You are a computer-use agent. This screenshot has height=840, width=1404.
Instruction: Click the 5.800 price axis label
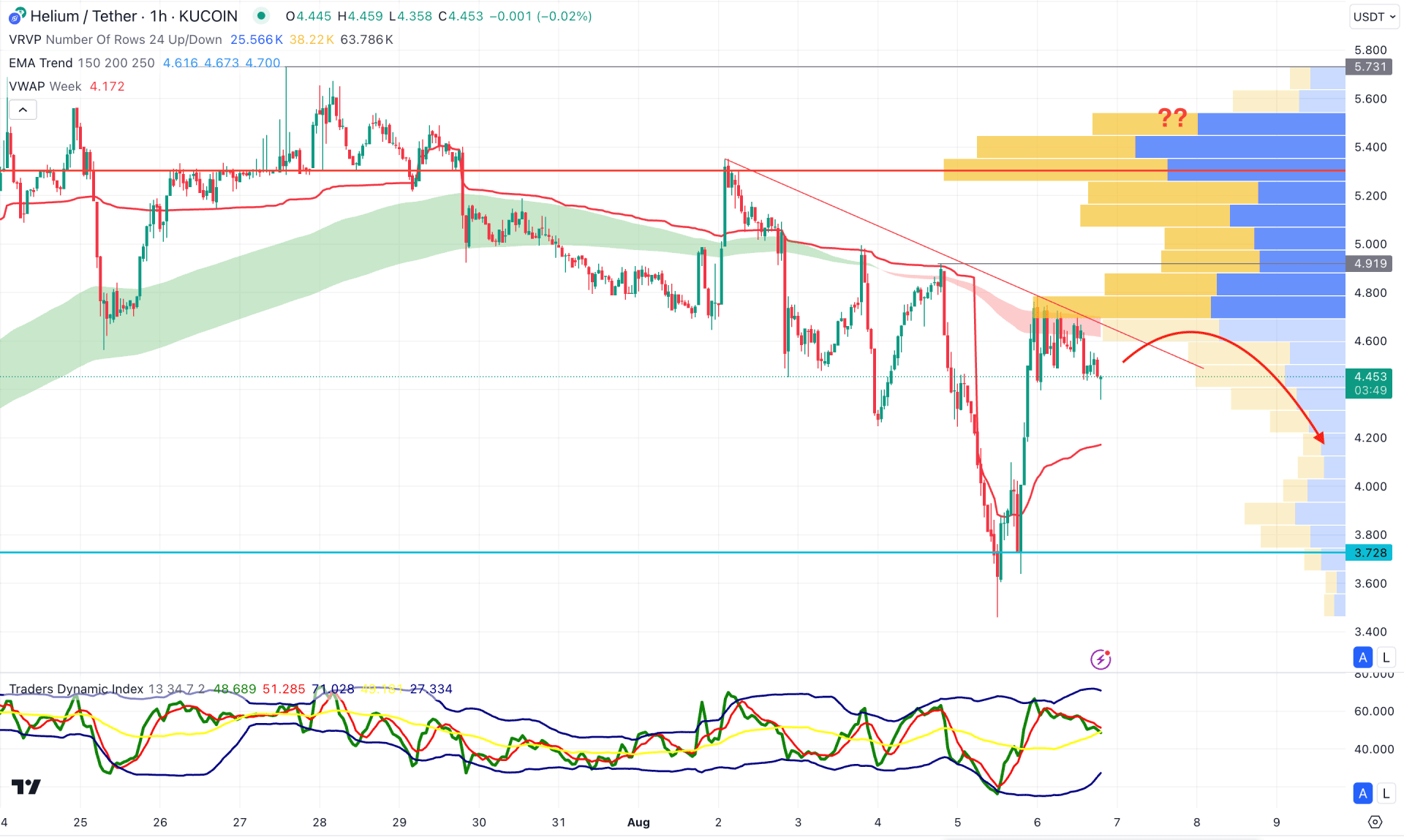tap(1370, 50)
